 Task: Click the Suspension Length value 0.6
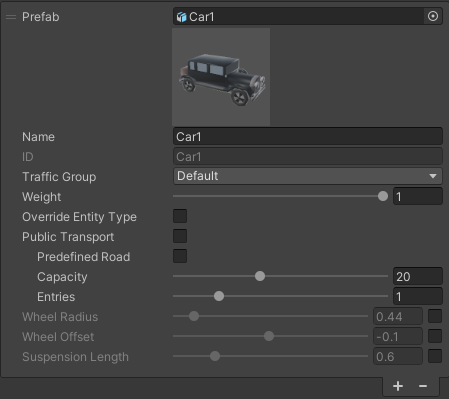(x=398, y=356)
